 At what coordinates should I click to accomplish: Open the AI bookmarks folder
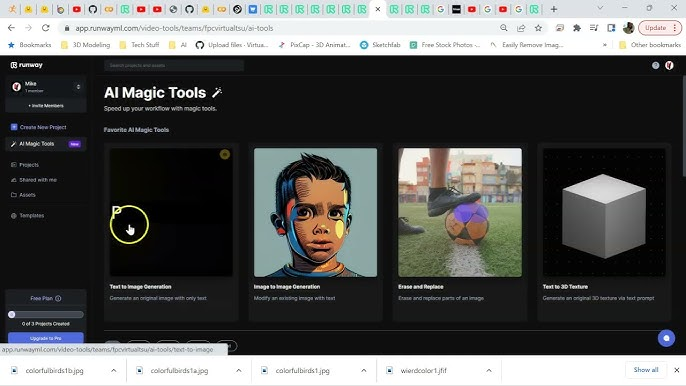pos(178,45)
